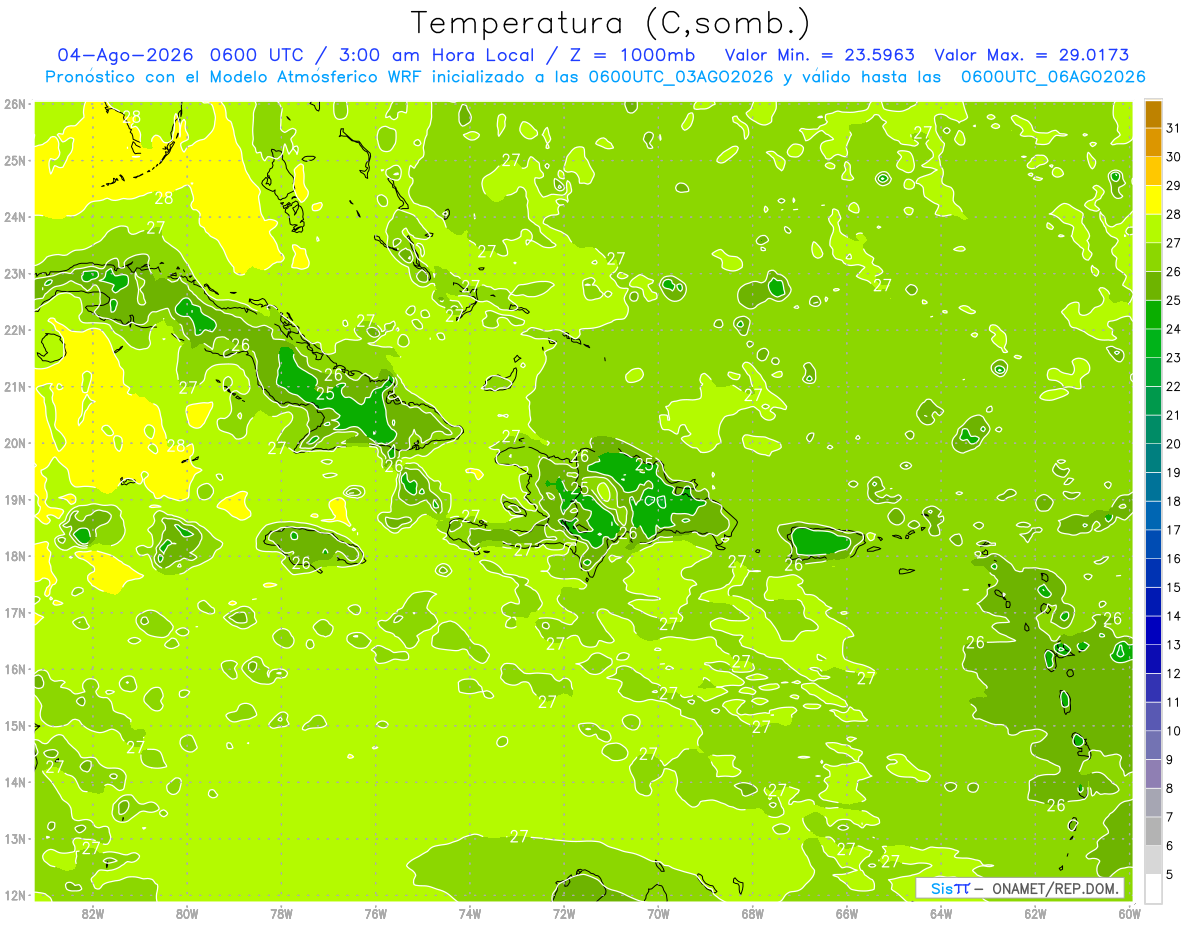Select the "Valor Max. = 29.0173" text
Viewport: 1200px width, 927px height.
click(1031, 55)
